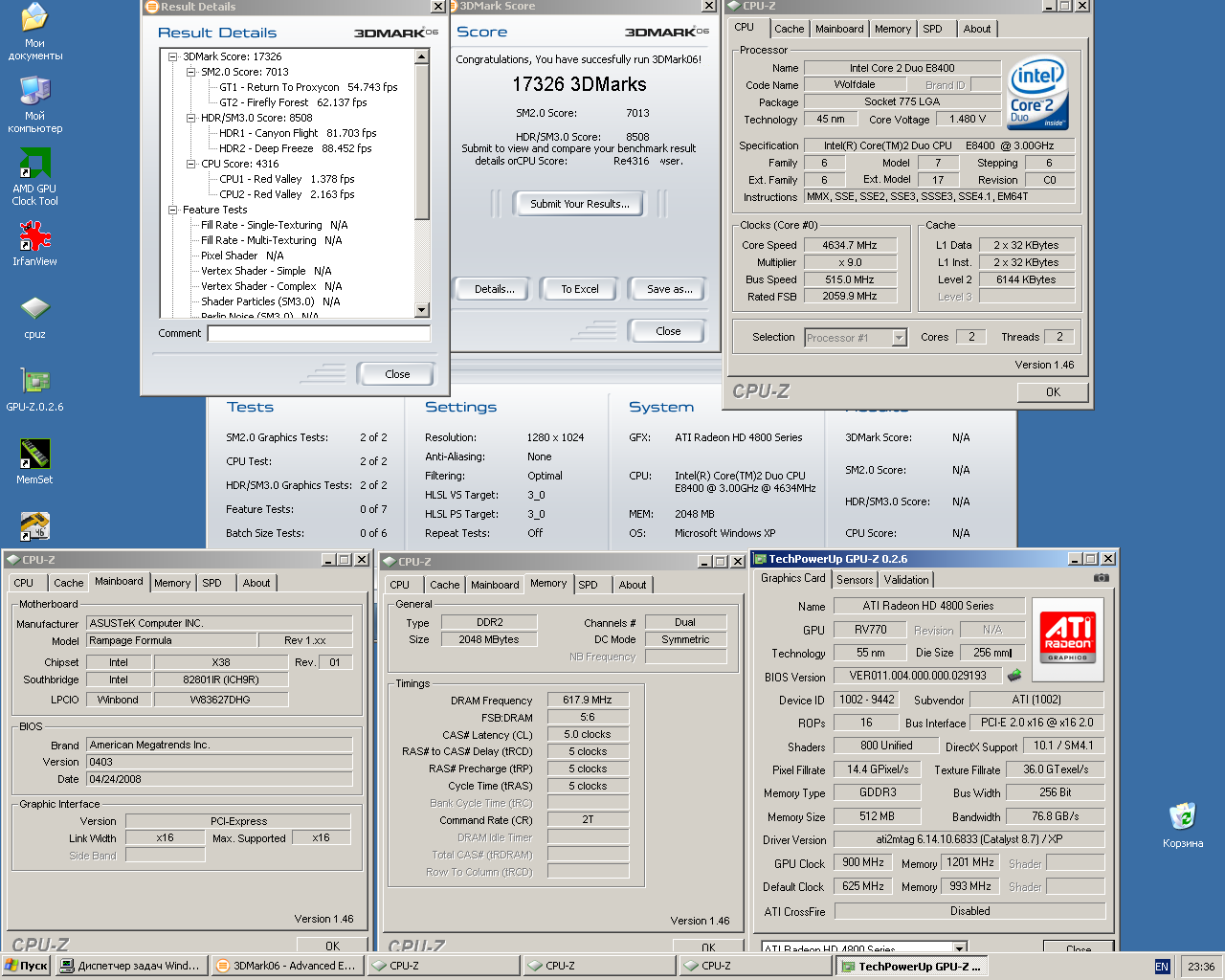Click the DRAM Frequency 617.9 MHz value
Screen dimensions: 1225x980
point(588,700)
